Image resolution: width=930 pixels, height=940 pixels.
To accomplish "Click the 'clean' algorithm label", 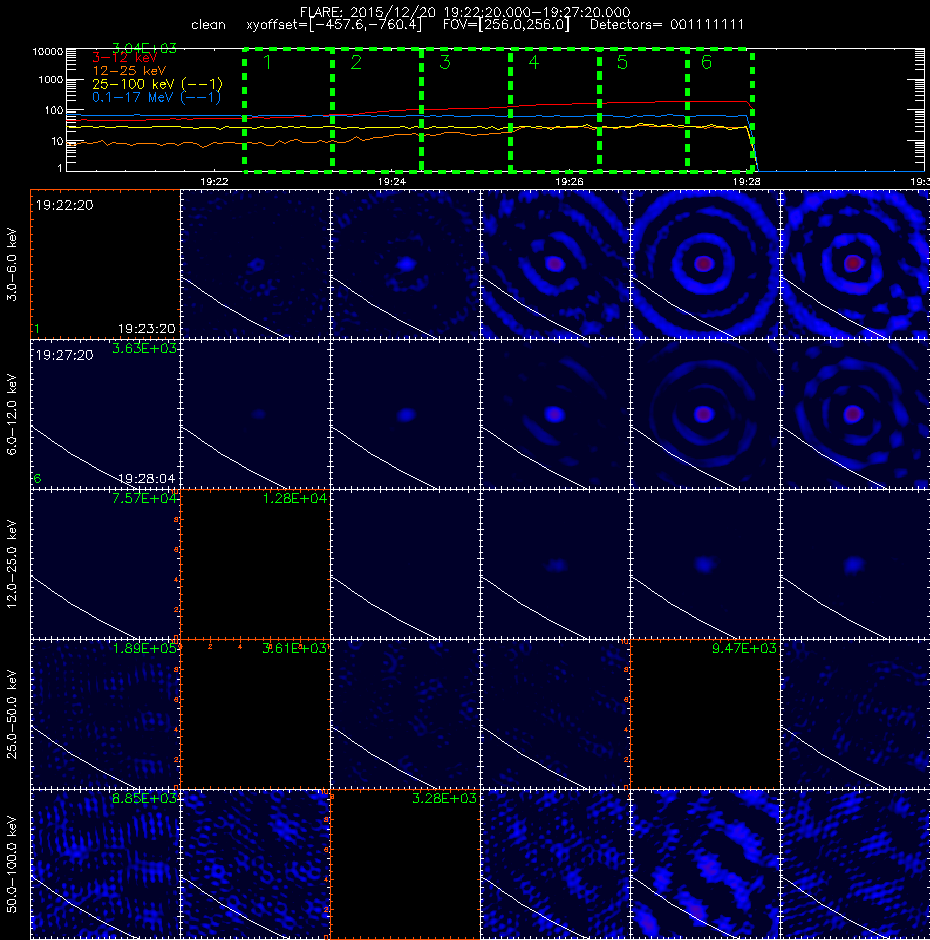I will [209, 25].
